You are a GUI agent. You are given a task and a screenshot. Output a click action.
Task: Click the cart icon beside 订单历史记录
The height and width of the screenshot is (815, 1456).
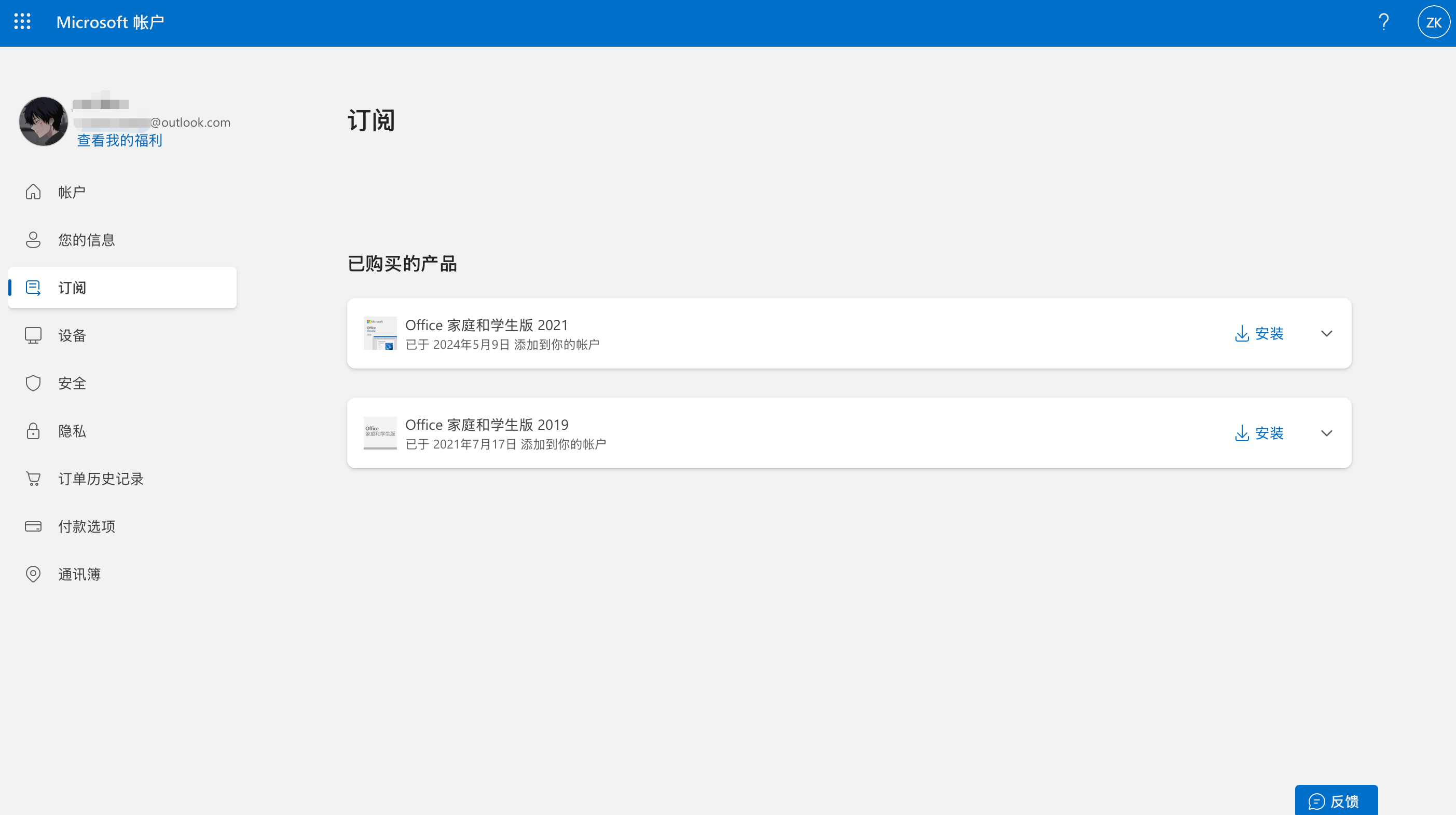click(33, 479)
